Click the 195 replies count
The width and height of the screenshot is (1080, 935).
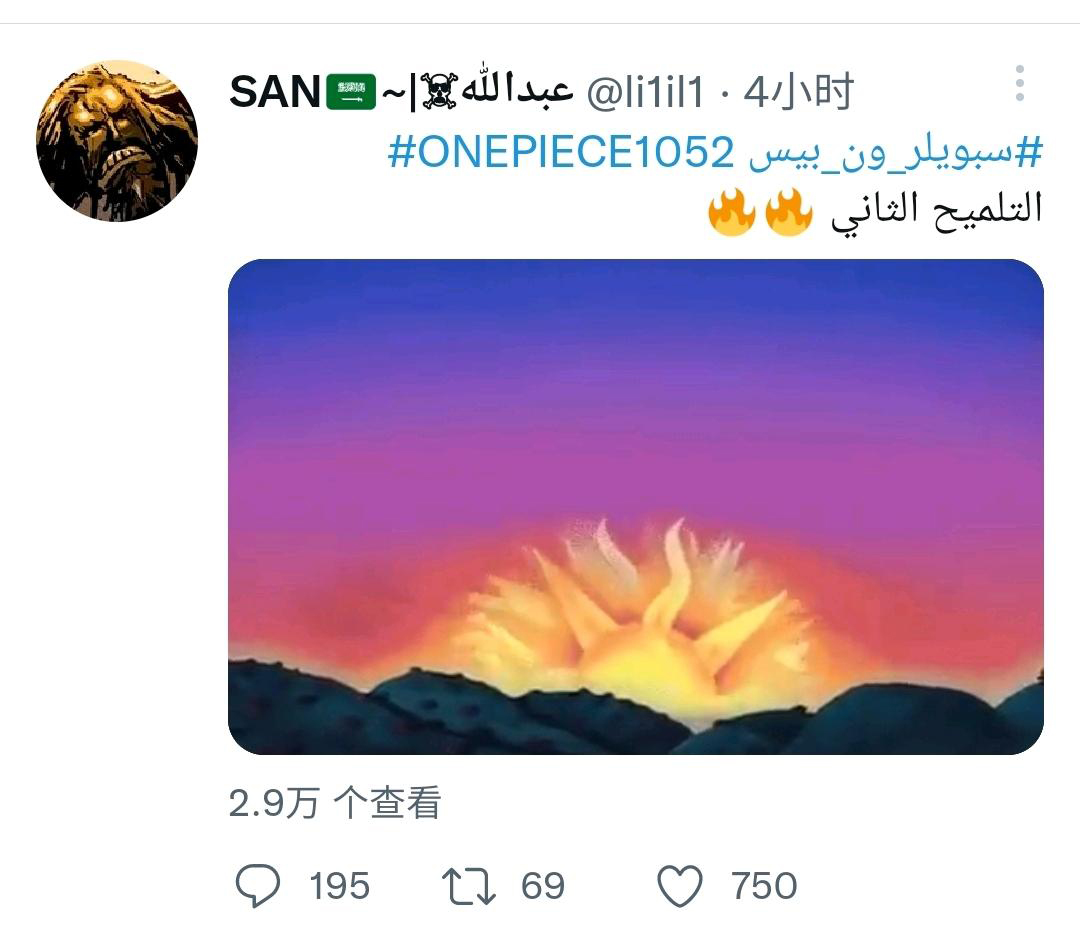[x=339, y=886]
